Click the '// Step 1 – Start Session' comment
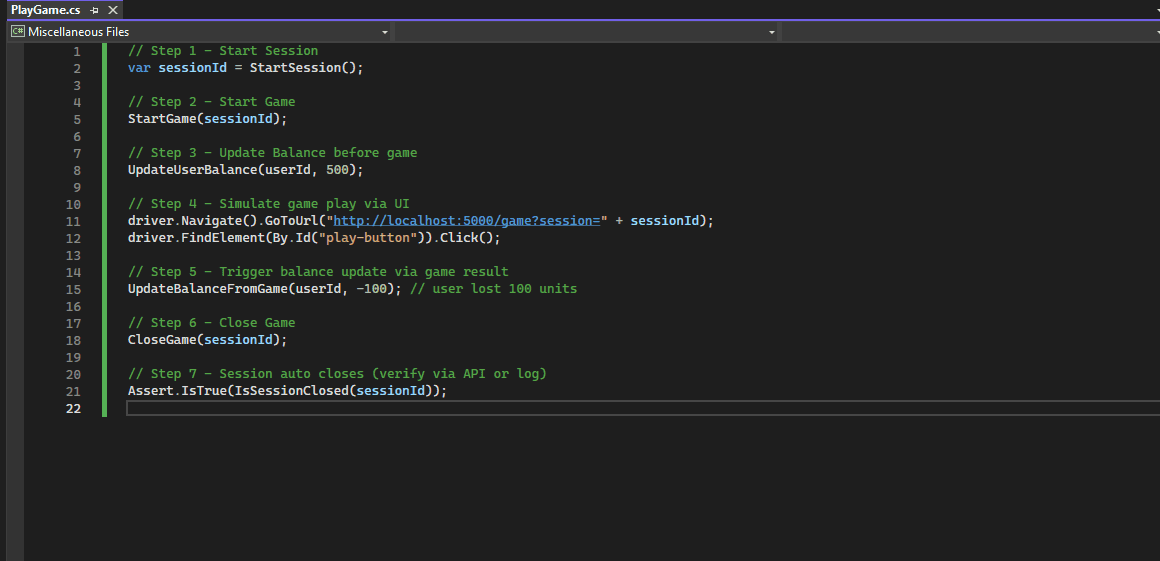 click(x=223, y=51)
